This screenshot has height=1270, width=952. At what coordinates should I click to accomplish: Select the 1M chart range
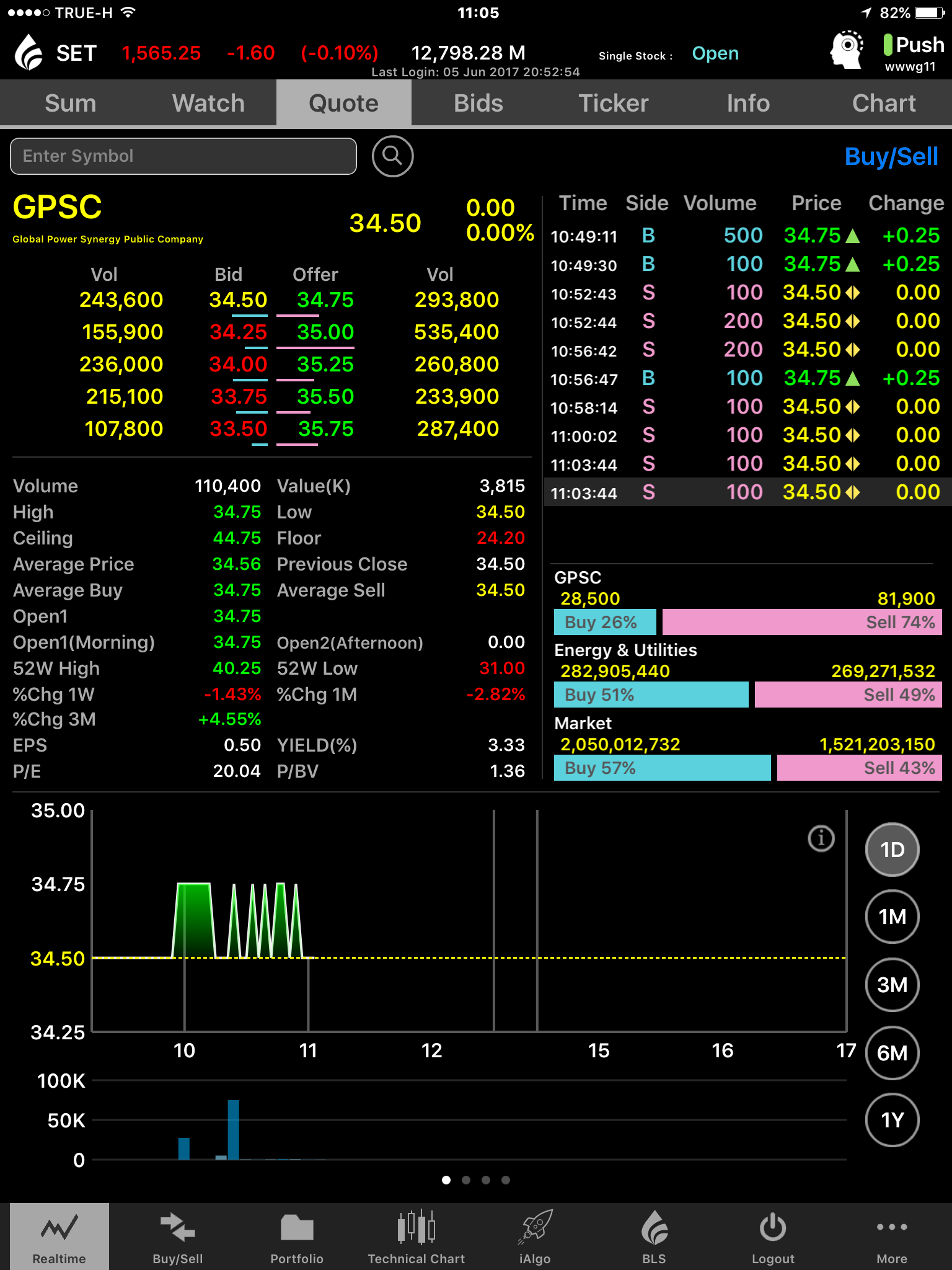tap(892, 917)
